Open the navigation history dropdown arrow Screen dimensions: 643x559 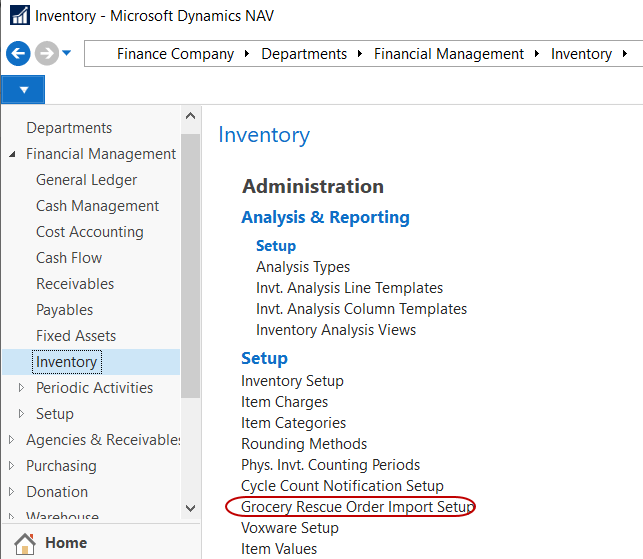[67, 53]
